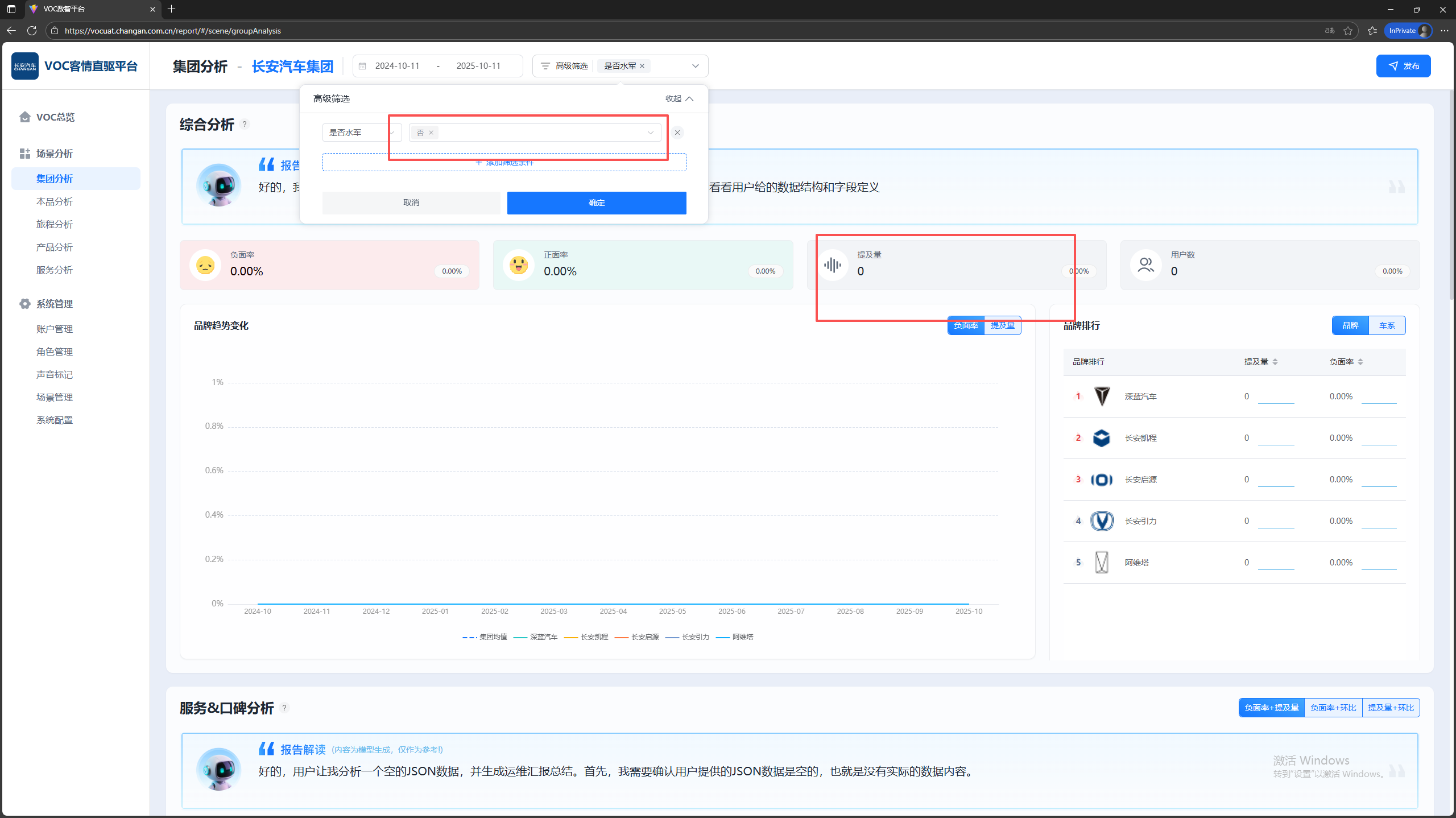Remove the 是否水军 filter row

pyautogui.click(x=677, y=133)
